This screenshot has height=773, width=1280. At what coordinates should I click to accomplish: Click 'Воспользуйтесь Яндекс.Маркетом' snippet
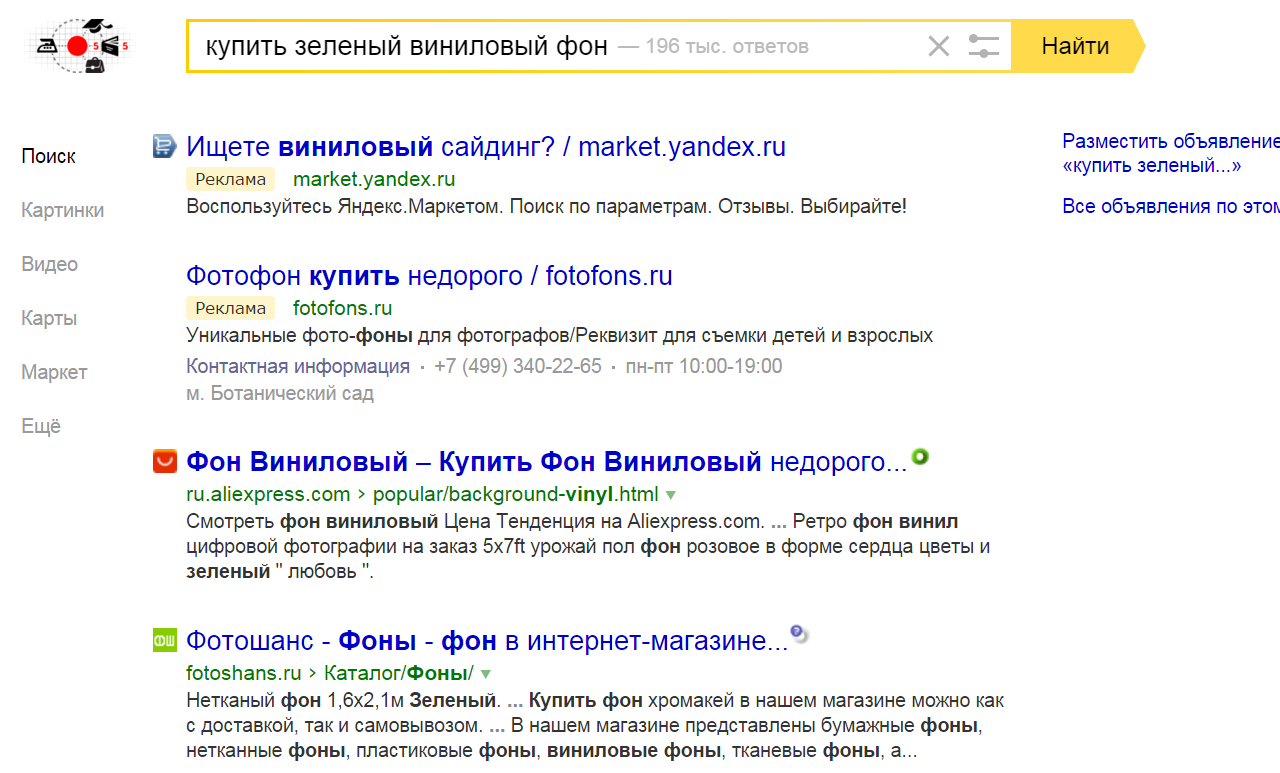click(x=546, y=207)
